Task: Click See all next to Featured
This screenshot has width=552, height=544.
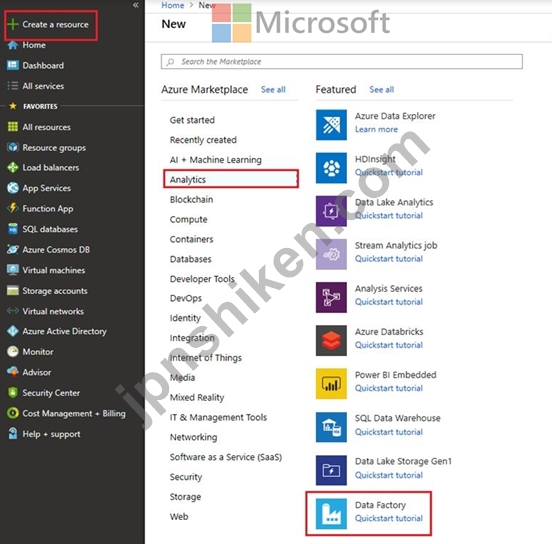Action: point(382,89)
